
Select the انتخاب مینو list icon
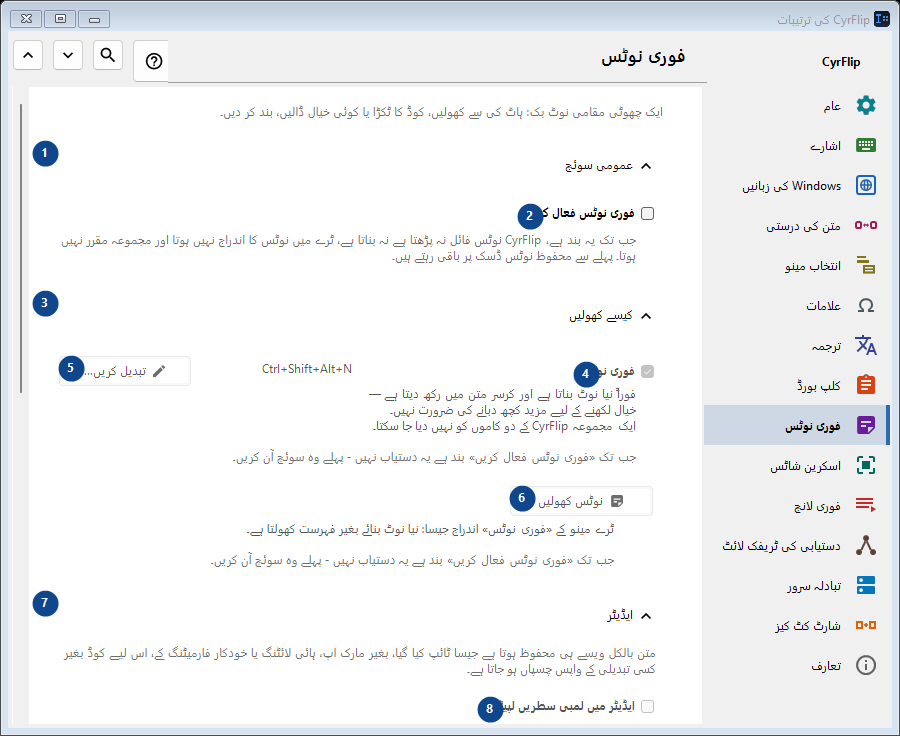coord(866,265)
